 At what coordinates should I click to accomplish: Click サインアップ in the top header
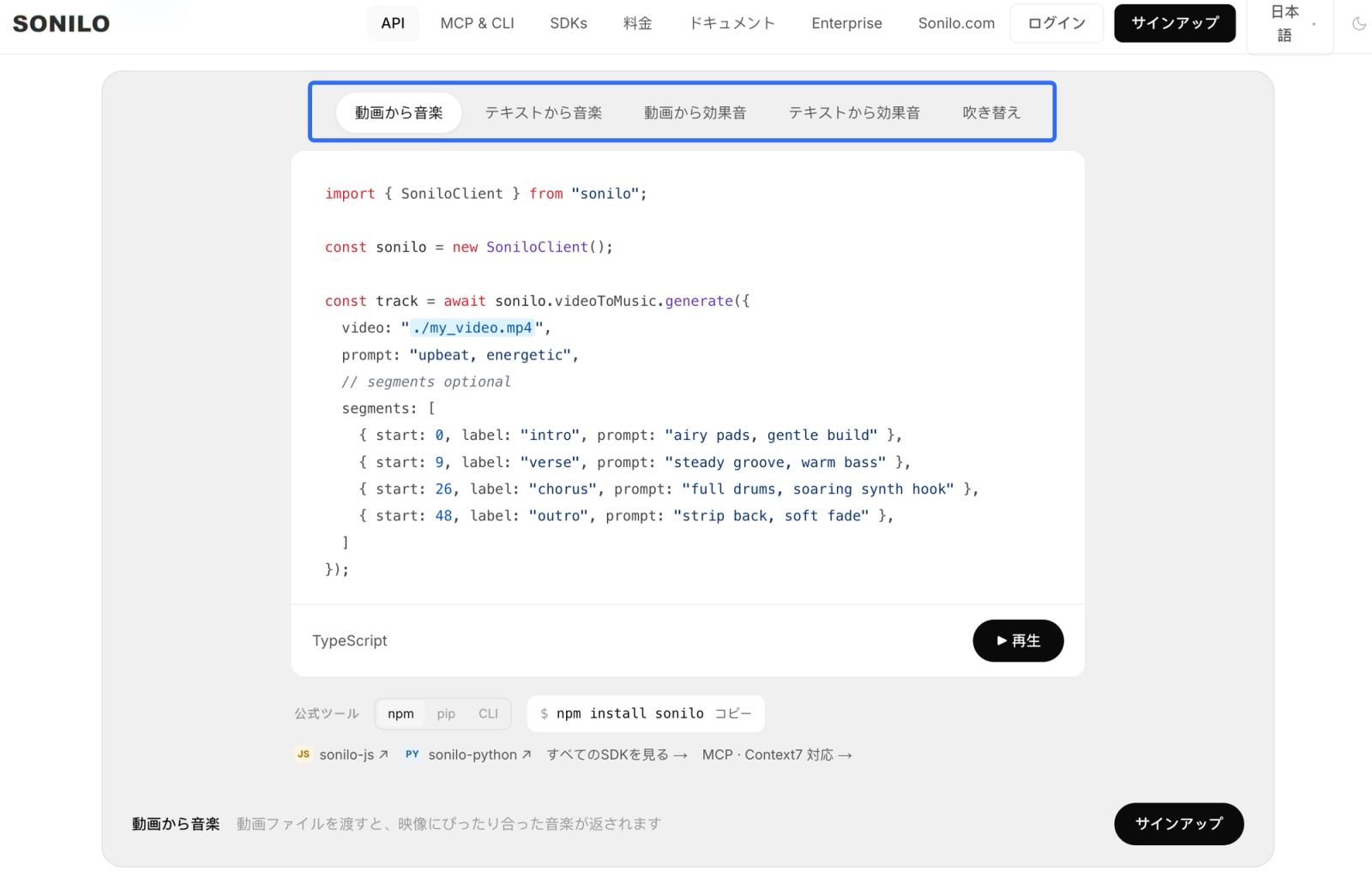coord(1175,23)
